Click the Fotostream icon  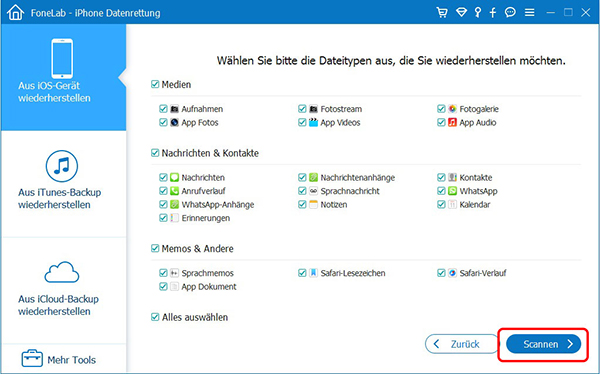(313, 109)
